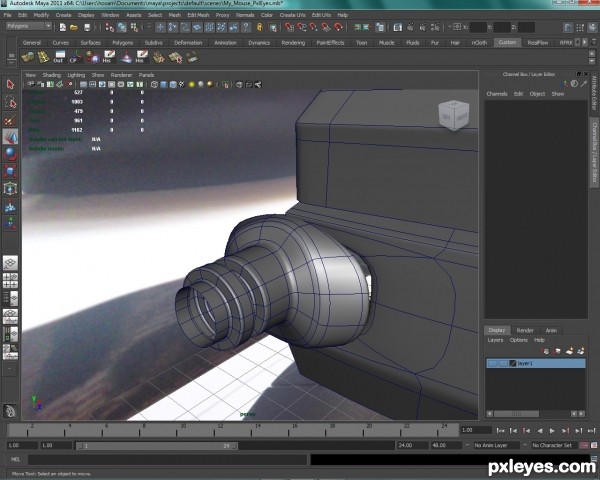
Task: Switch to the Polygons shelf tab
Action: click(x=122, y=42)
